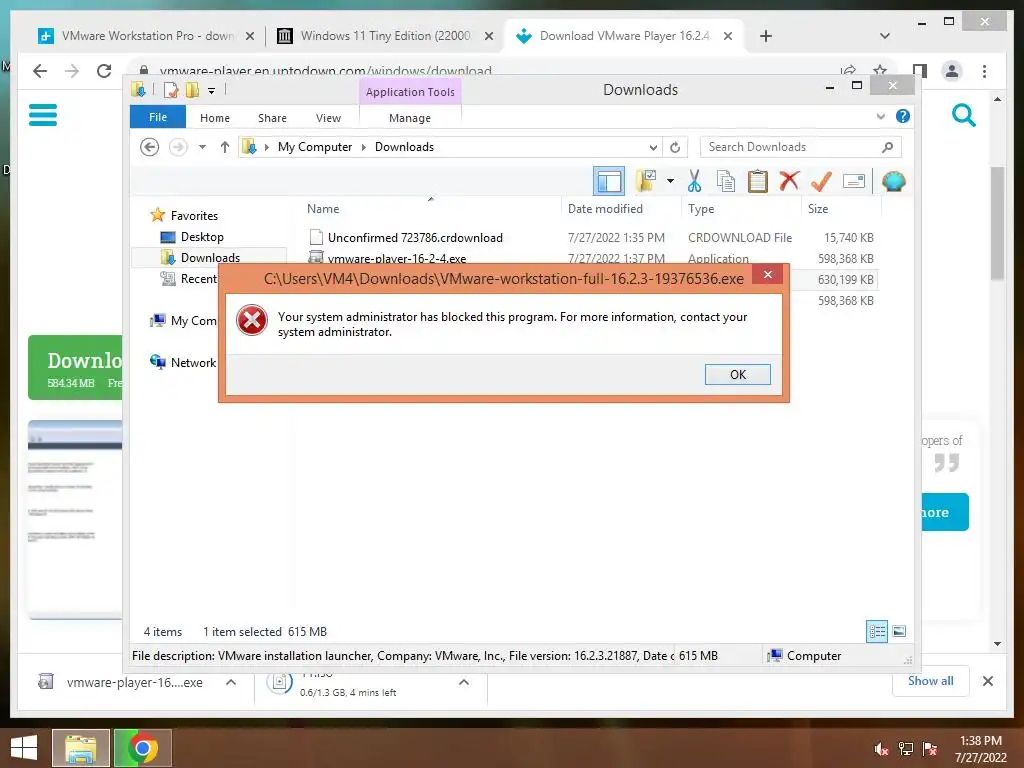
Task: Open Chrome profile avatar button
Action: pyautogui.click(x=952, y=71)
